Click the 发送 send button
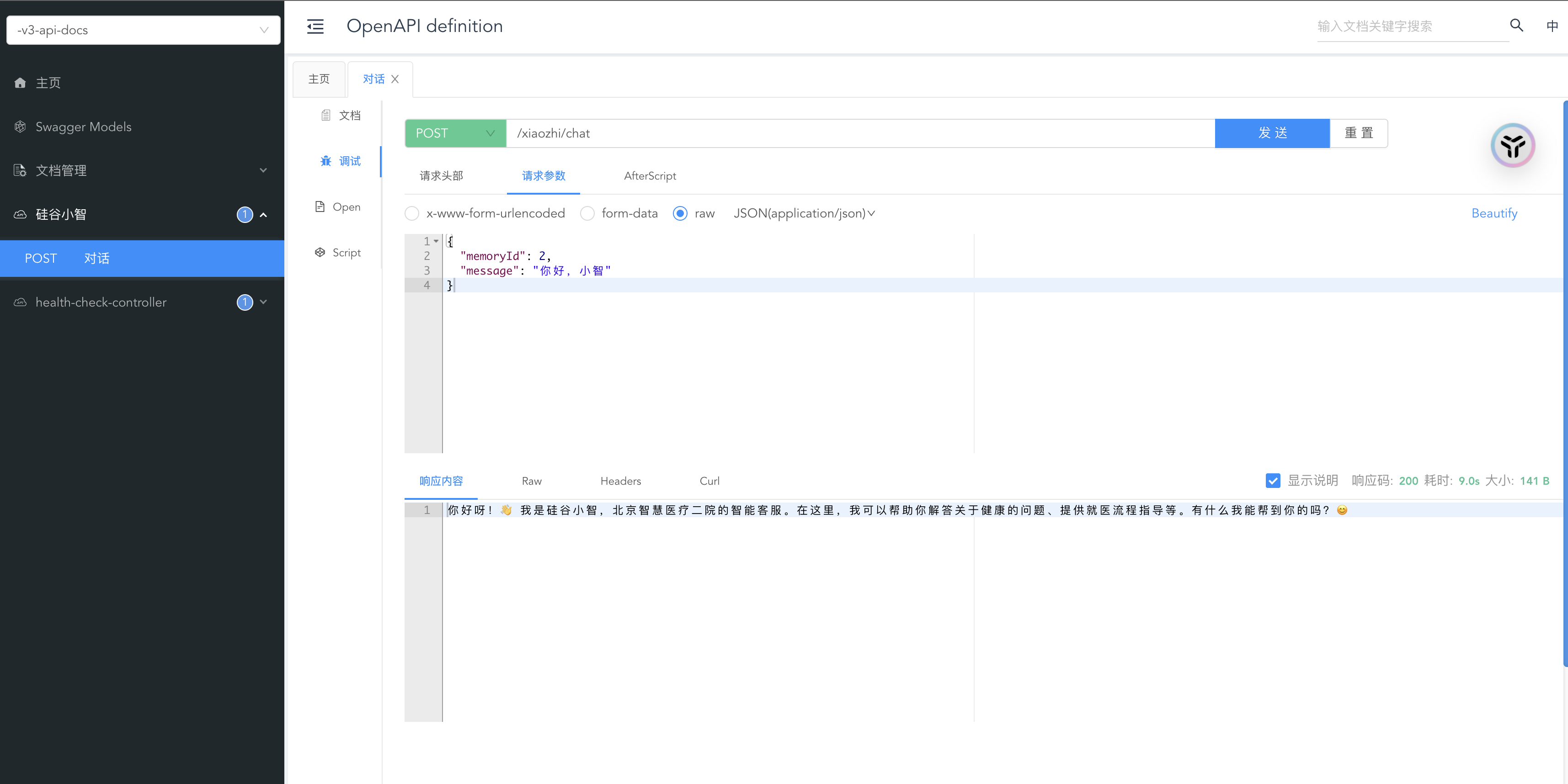The width and height of the screenshot is (1568, 784). 1272,133
